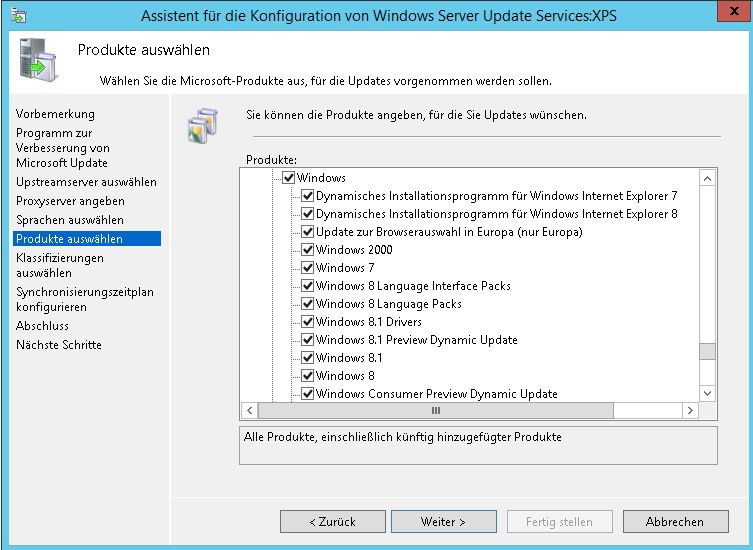Click the horizontal scrollbar left arrow
Screen dimensions: 753x550
coord(249,411)
